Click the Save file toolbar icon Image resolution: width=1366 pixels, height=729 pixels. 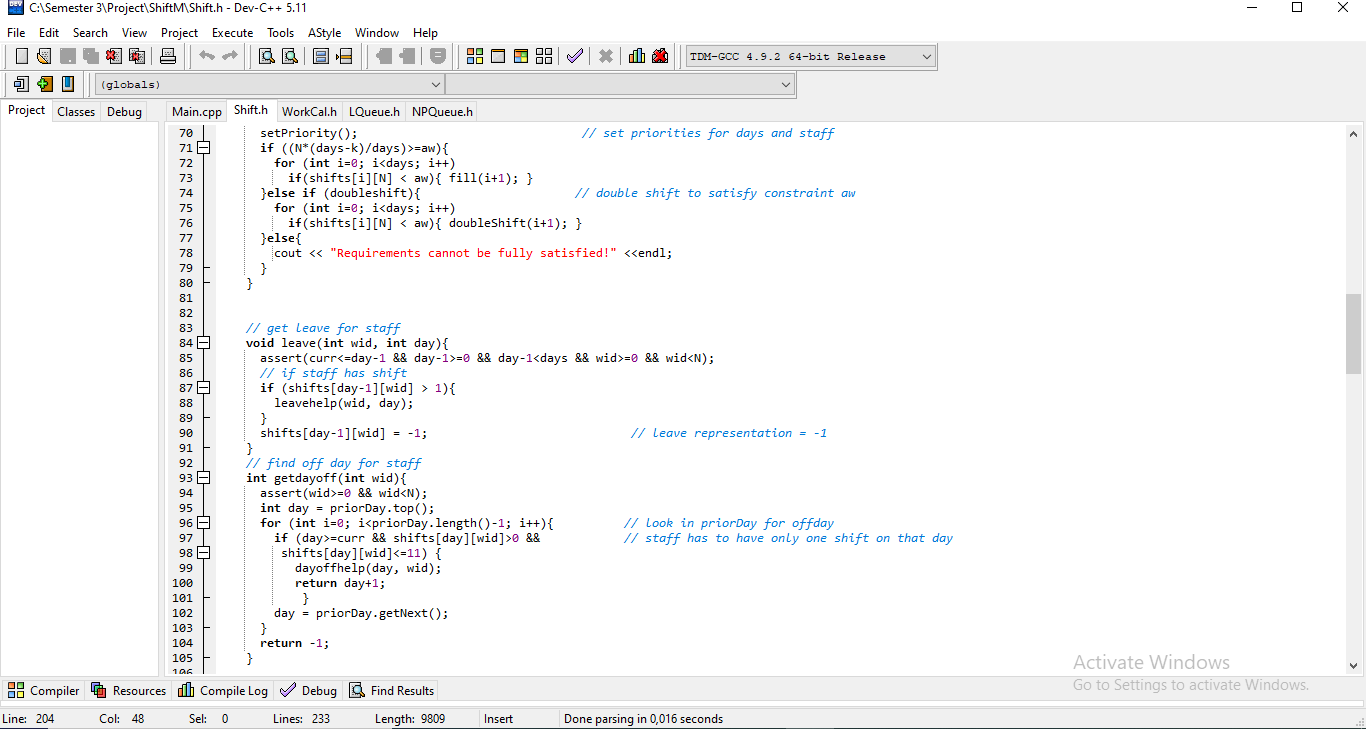[67, 56]
